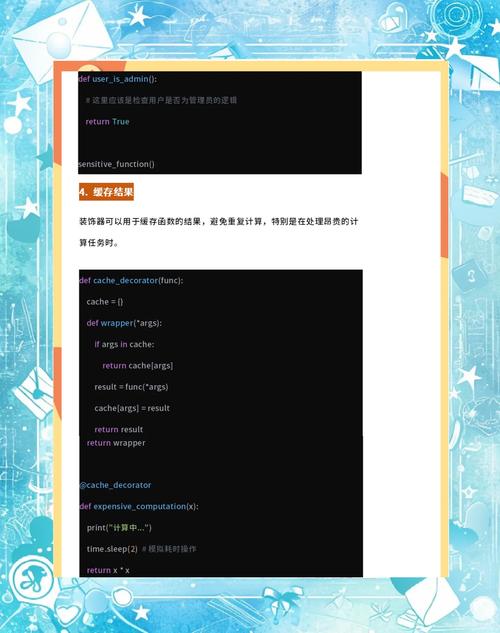Click the line 'return cache[args]'
Image resolution: width=500 pixels, height=633 pixels.
pyautogui.click(x=138, y=366)
